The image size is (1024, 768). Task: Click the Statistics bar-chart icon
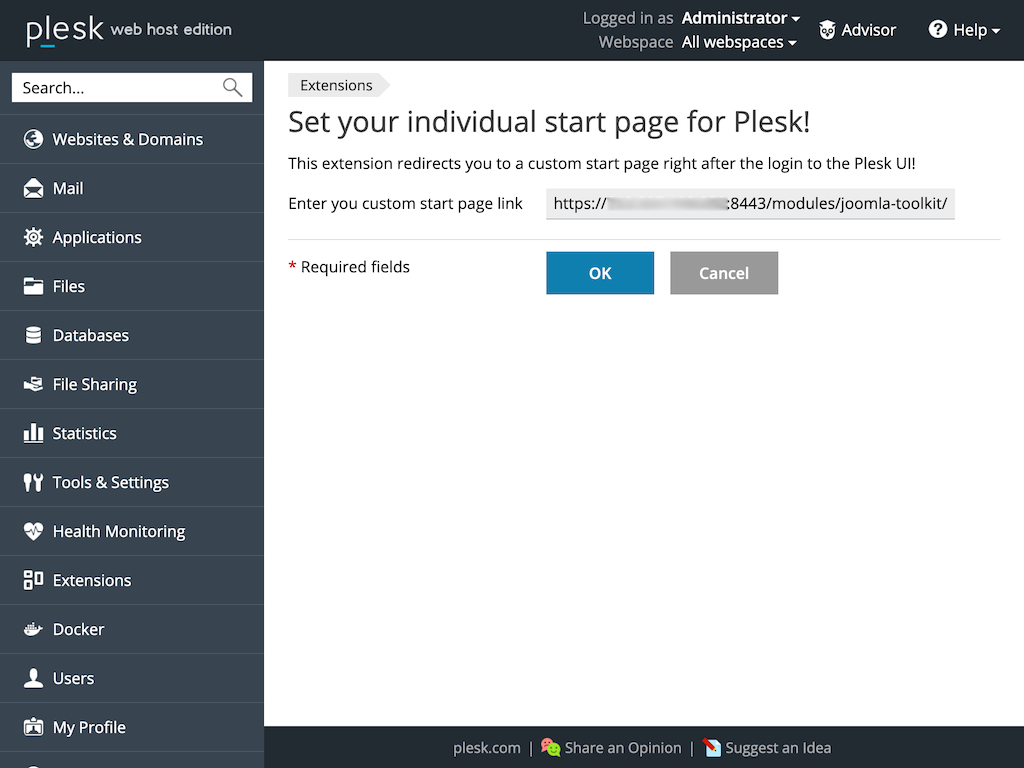(x=33, y=433)
